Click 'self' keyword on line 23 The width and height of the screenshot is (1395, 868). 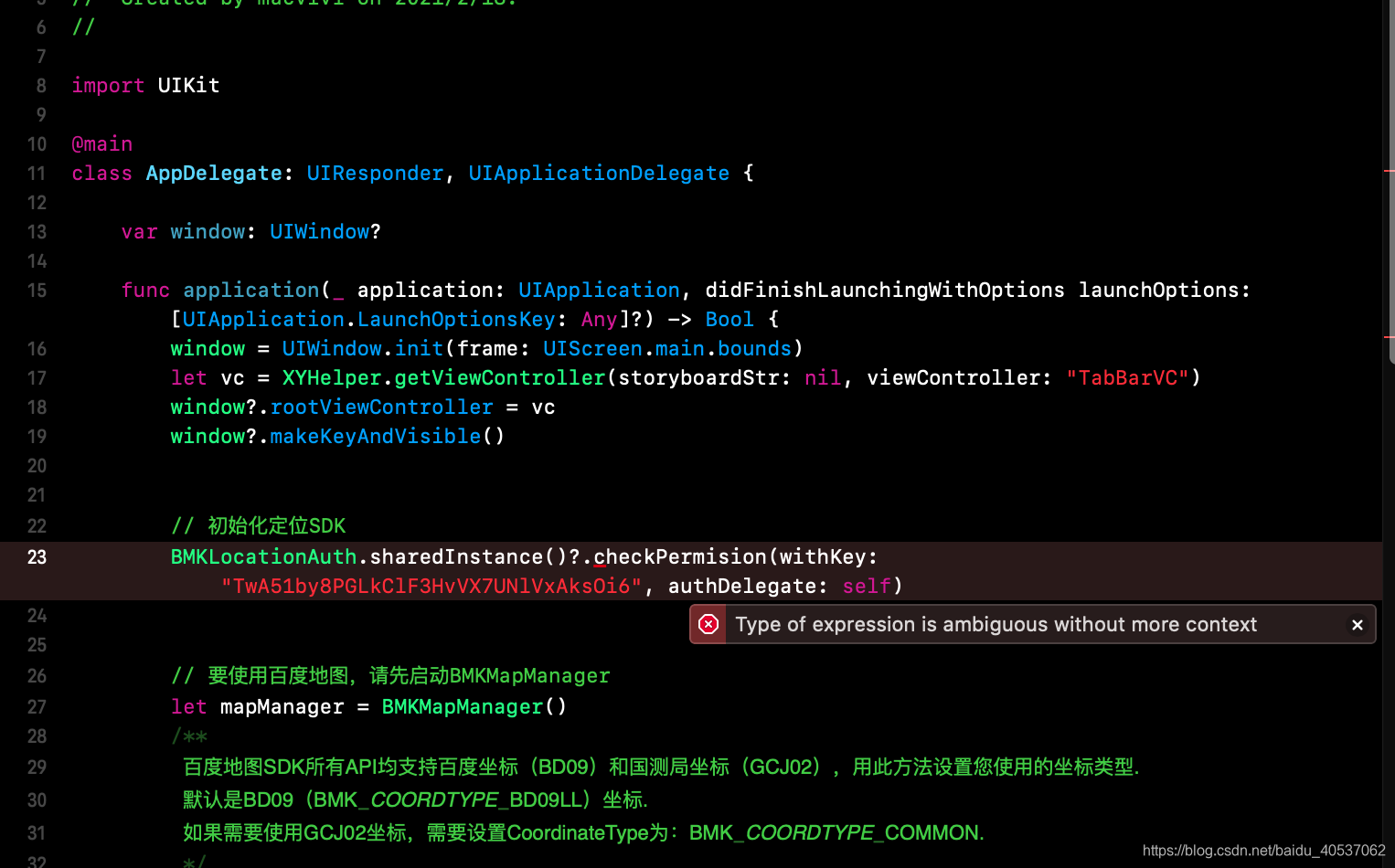point(867,587)
